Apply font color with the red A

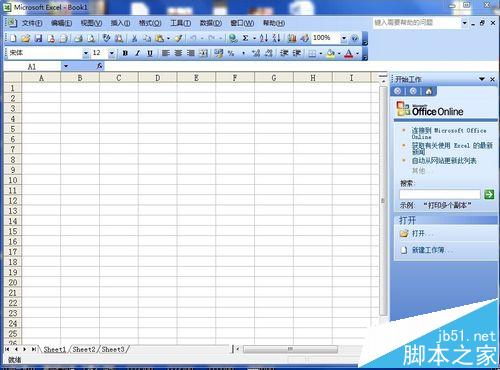[348, 53]
